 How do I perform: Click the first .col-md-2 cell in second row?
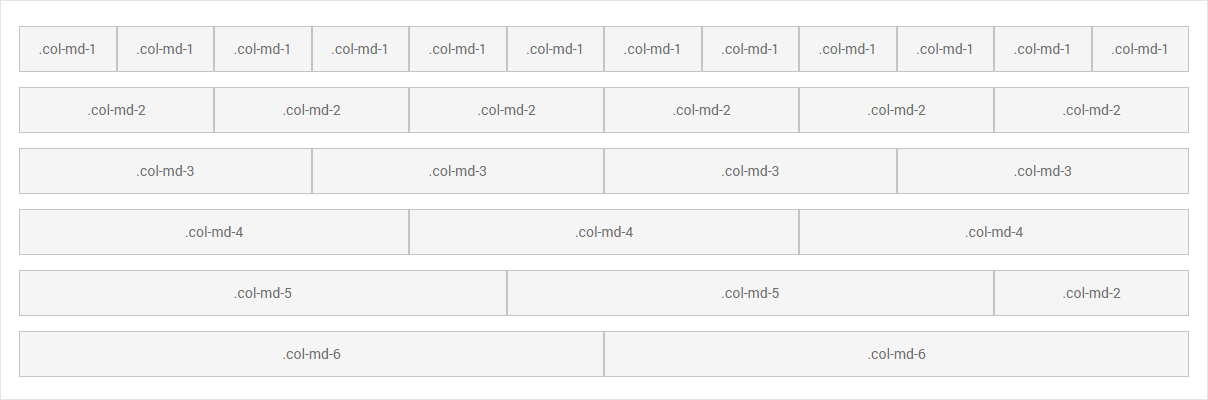point(117,110)
